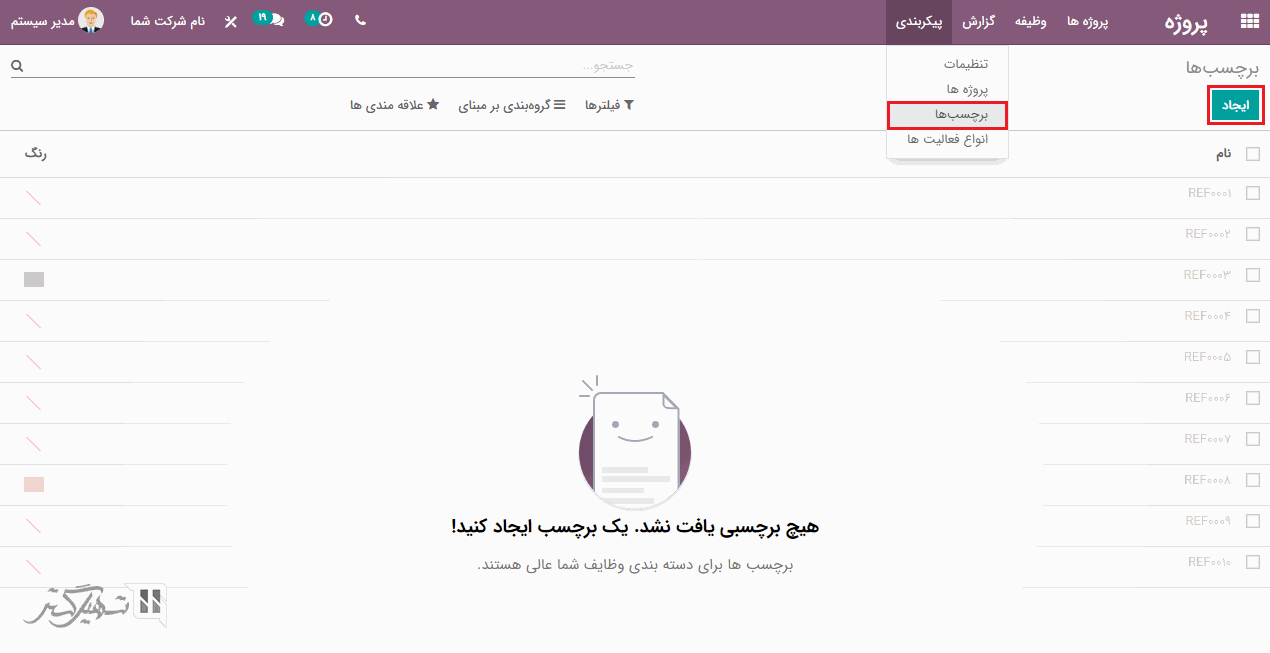Toggle the select-all checkbox beside نام header
Viewport: 1270px width, 653px height.
coord(1252,154)
